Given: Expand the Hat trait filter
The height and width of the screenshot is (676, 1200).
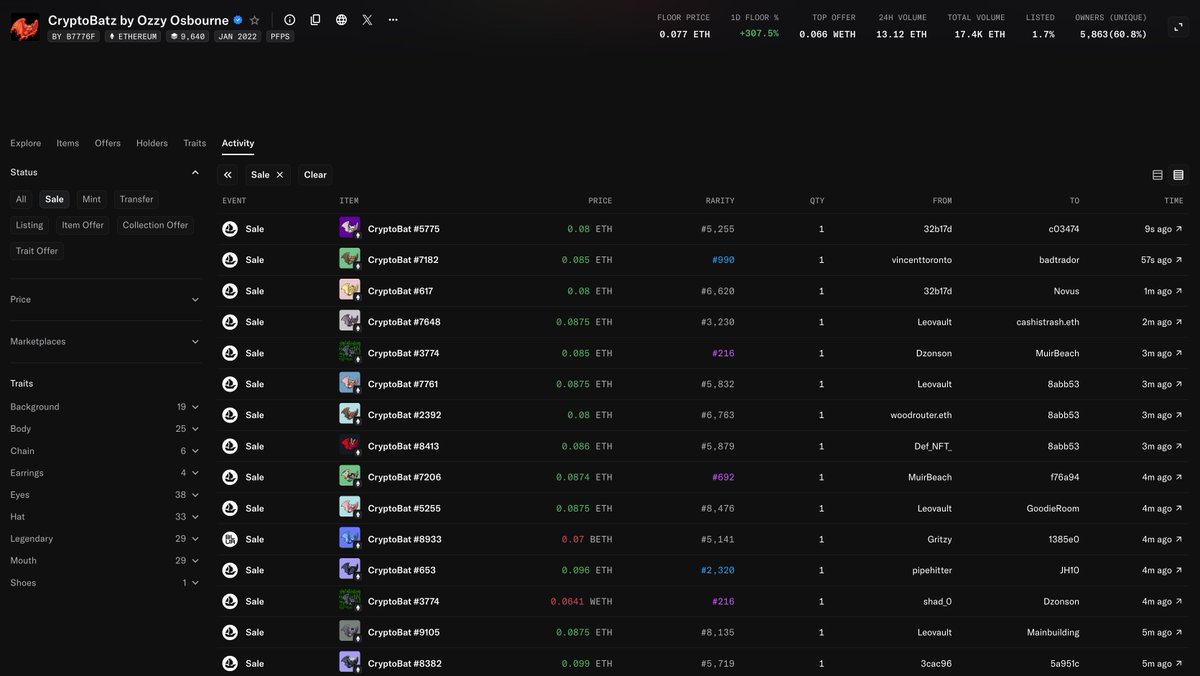Looking at the screenshot, I should pyautogui.click(x=104, y=517).
